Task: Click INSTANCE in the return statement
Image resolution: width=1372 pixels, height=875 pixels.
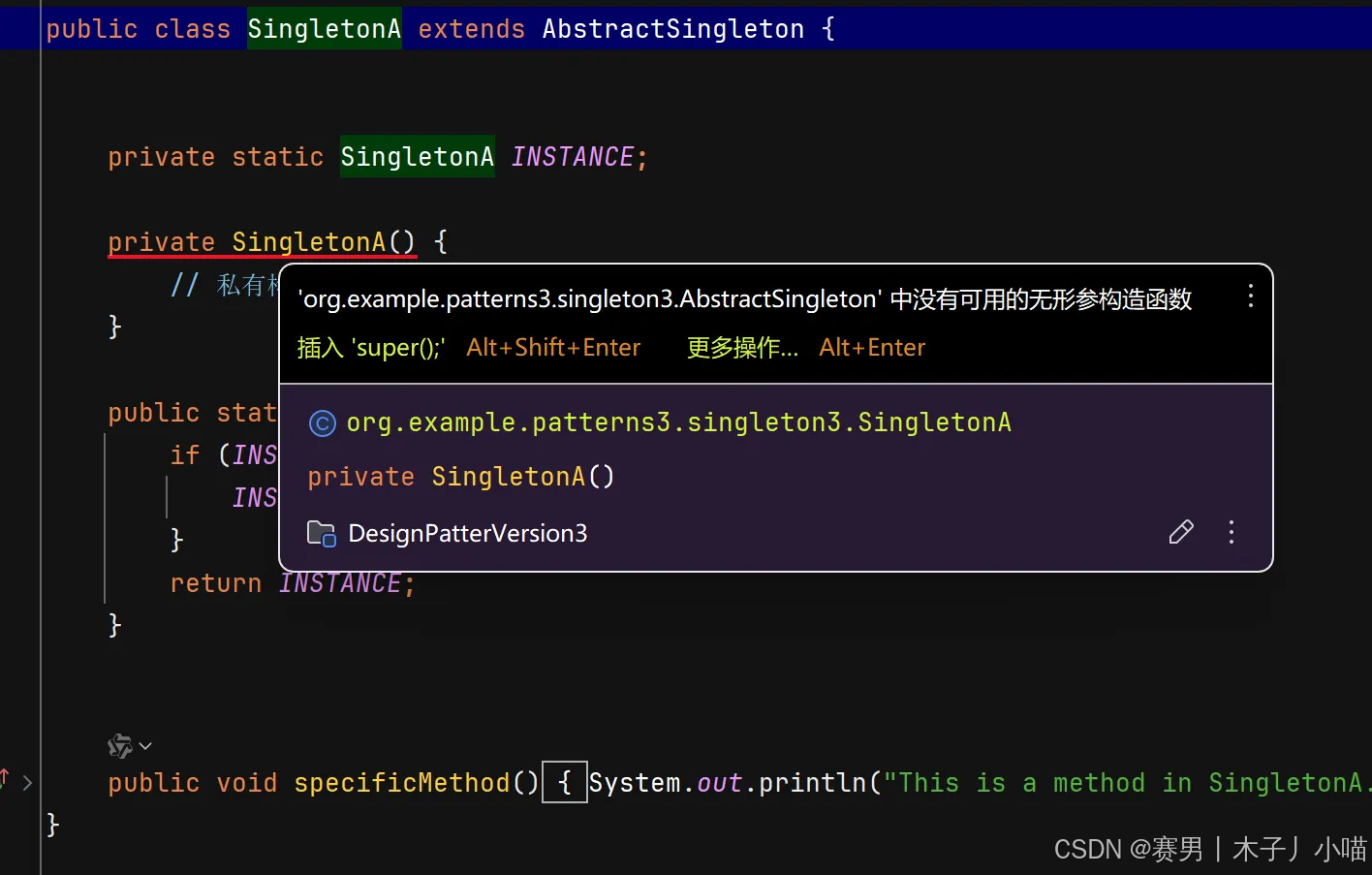Action: (x=340, y=583)
